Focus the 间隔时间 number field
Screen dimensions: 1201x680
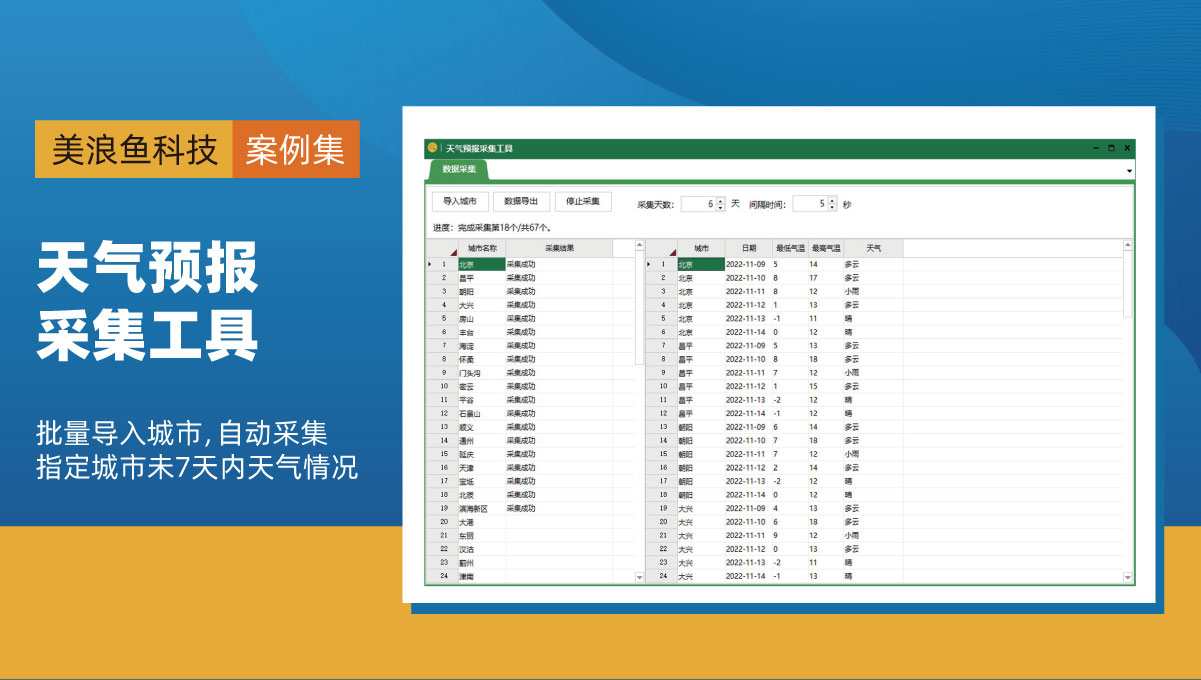[x=810, y=204]
